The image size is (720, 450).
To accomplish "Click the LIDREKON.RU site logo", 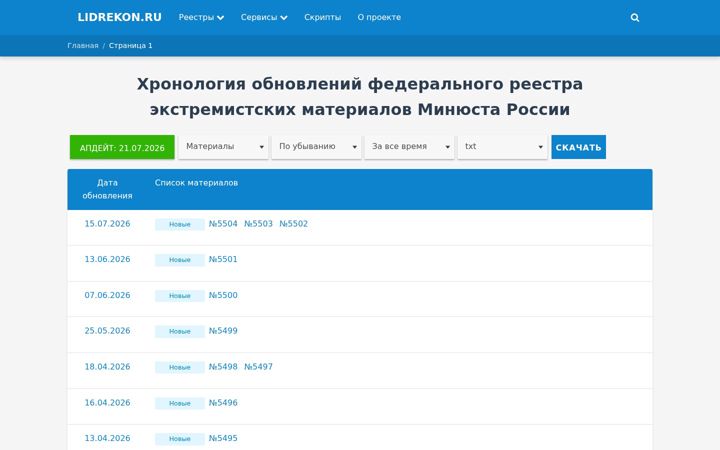I will 119,17.
